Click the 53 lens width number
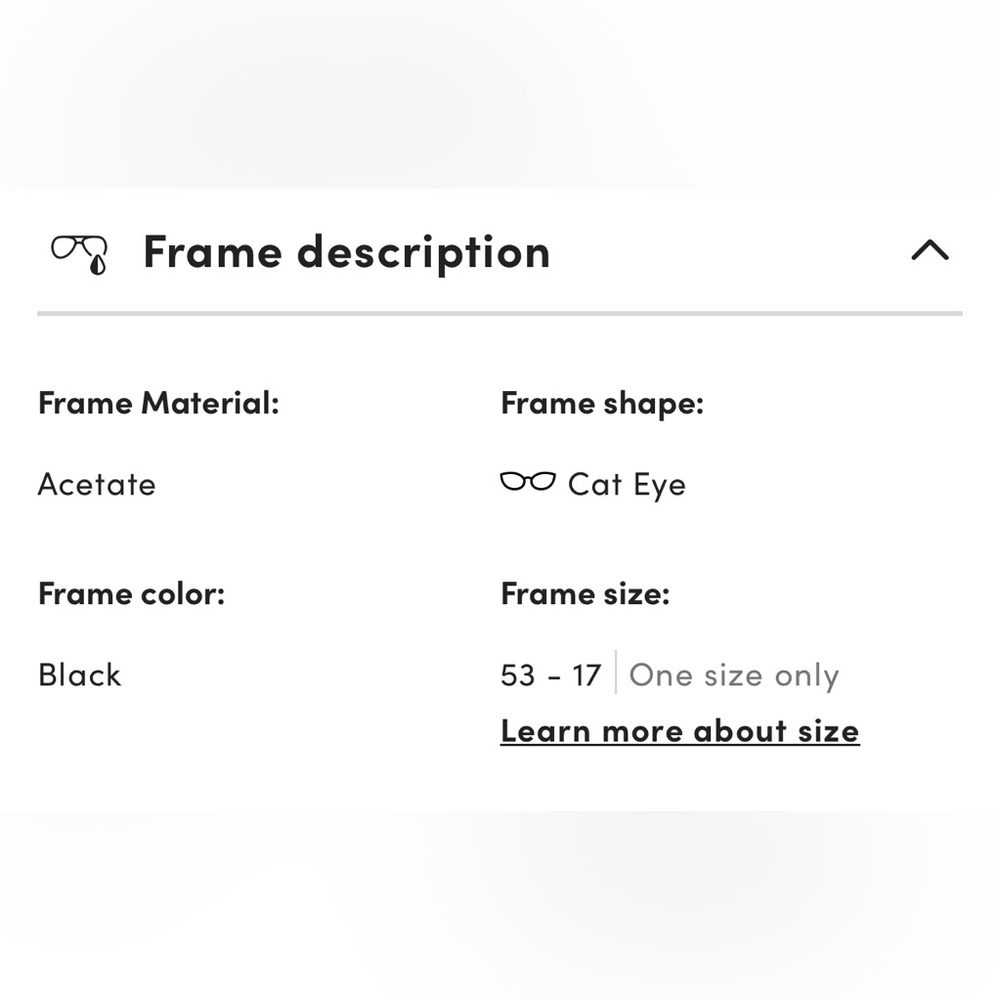 point(518,676)
